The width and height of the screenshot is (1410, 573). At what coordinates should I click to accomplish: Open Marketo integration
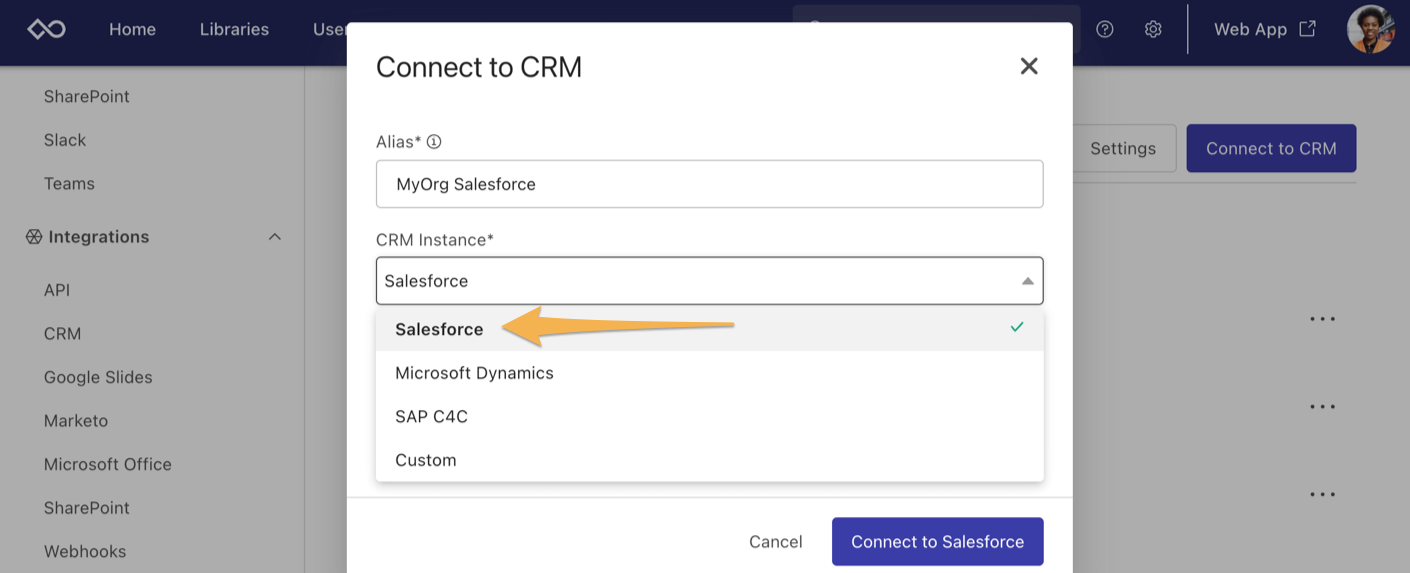[76, 421]
